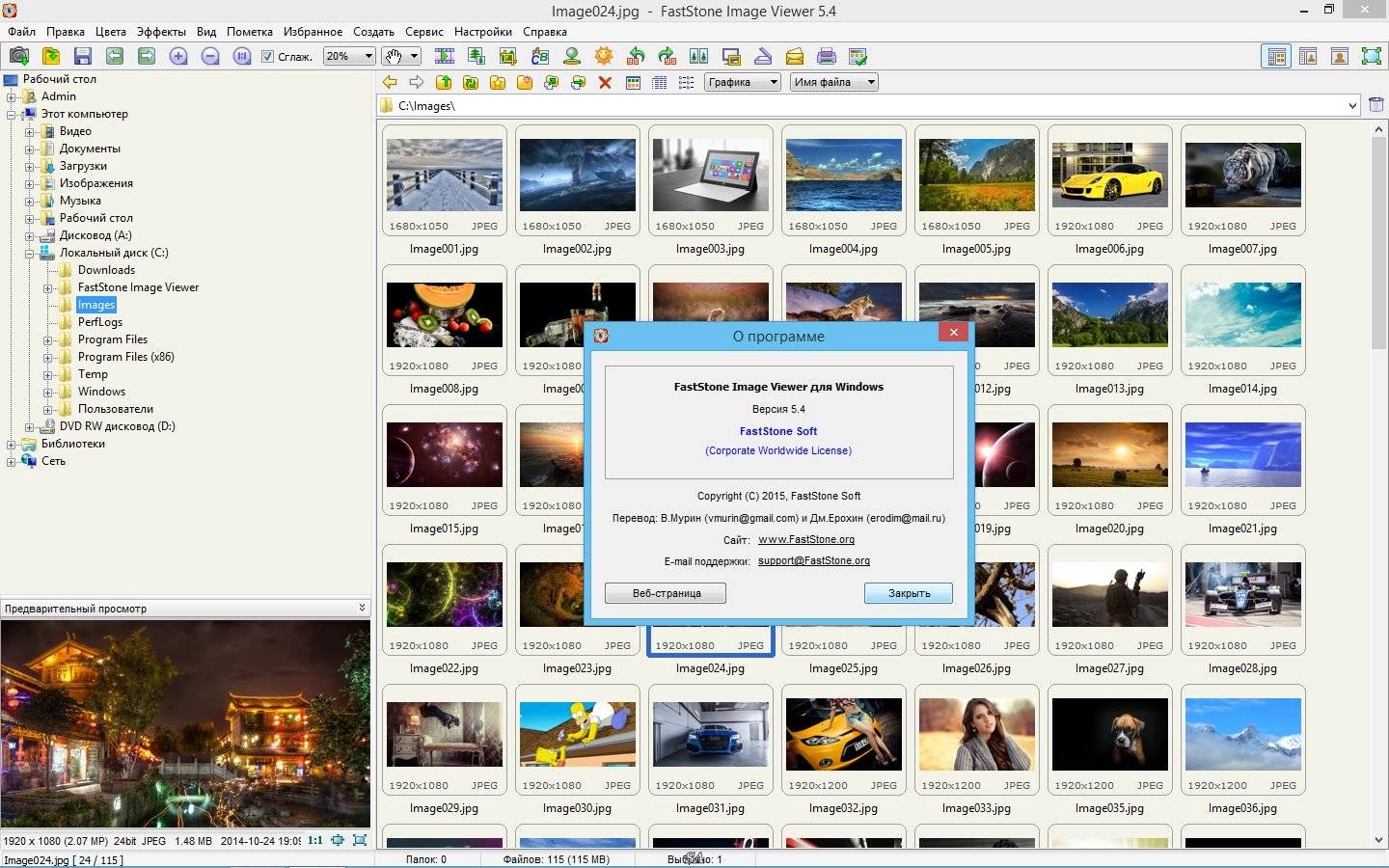Screen dimensions: 1389x868
Task: Open the Имя файла sort dropdown
Action: pos(834,82)
